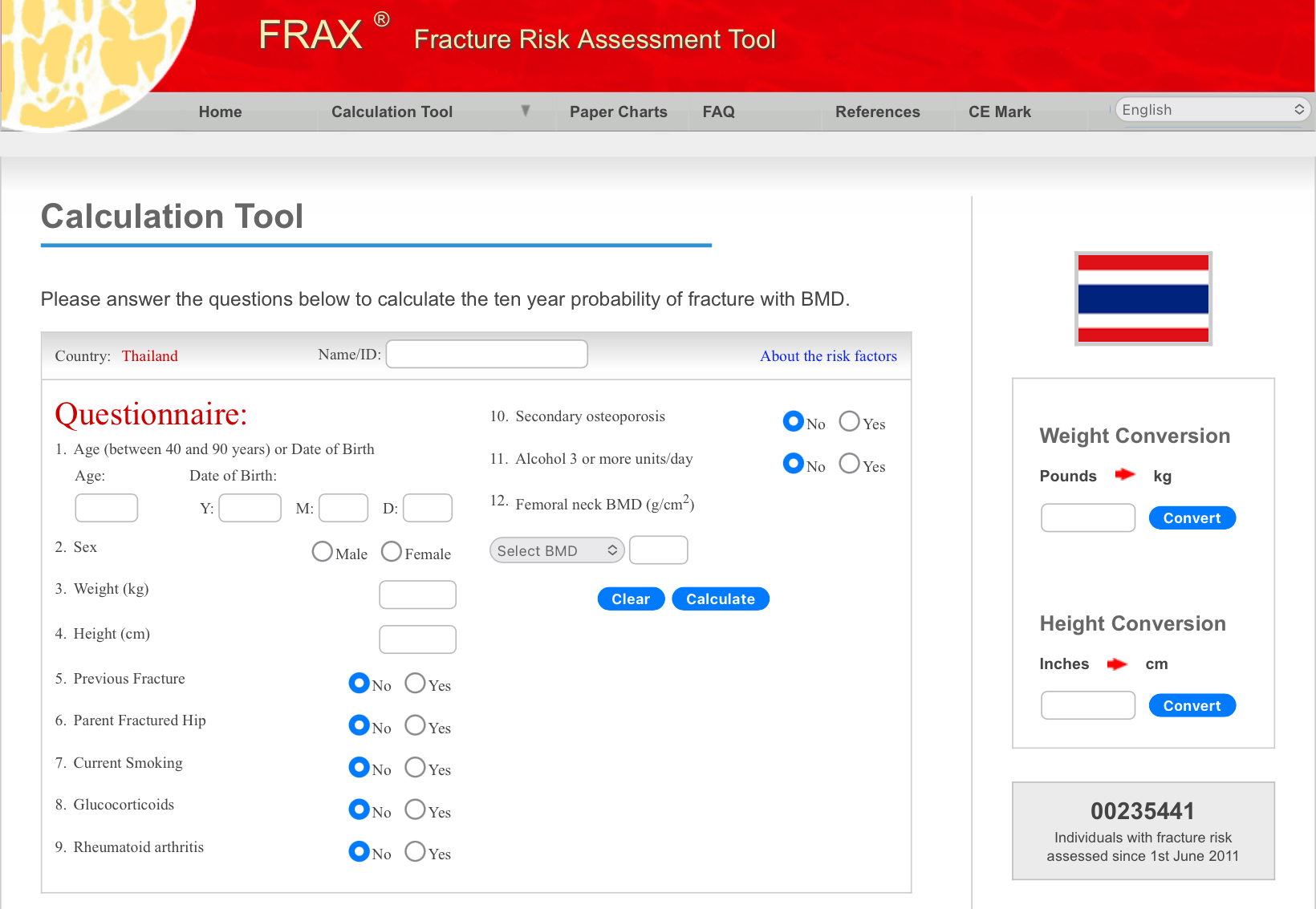Click the Convert button for weight

[1192, 518]
